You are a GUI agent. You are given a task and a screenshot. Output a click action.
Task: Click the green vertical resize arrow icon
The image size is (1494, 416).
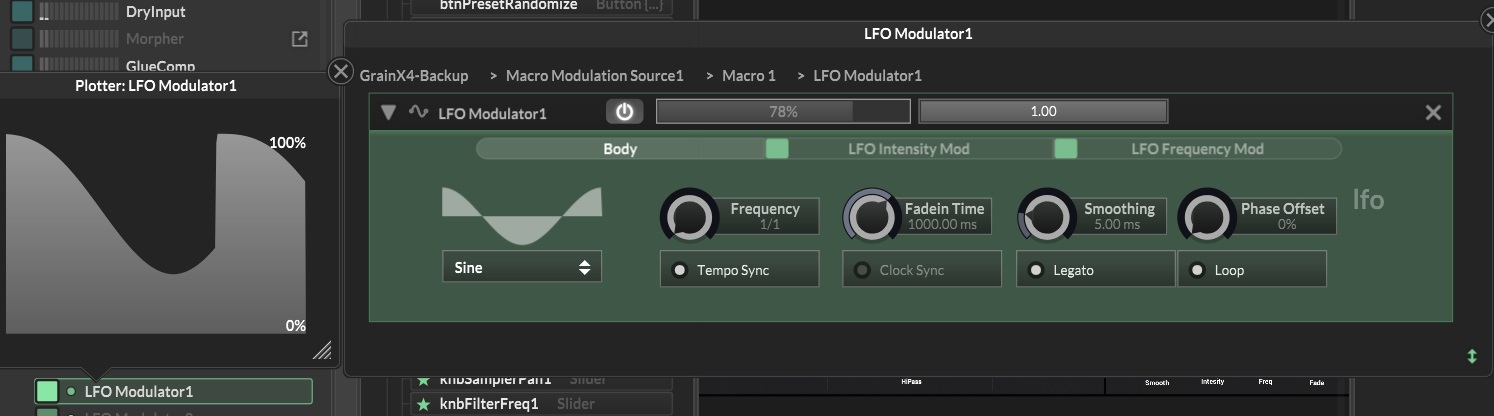click(x=1471, y=356)
